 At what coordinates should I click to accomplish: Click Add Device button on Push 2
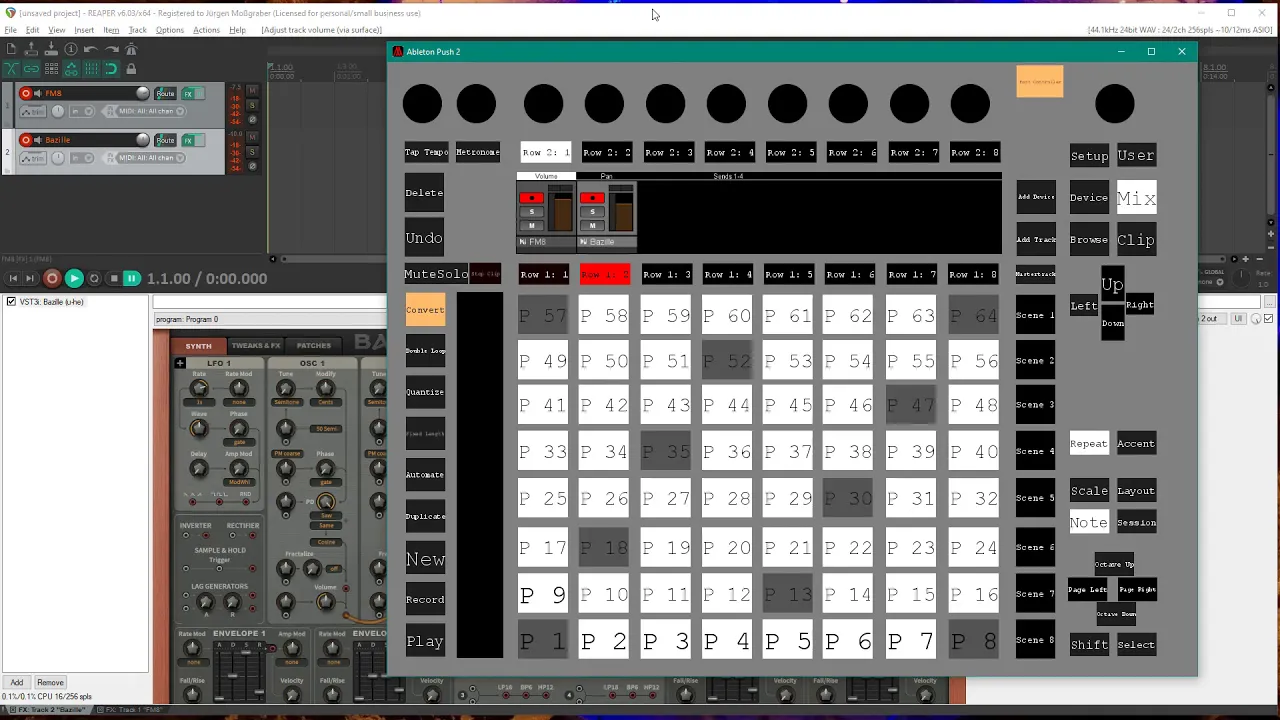1036,197
